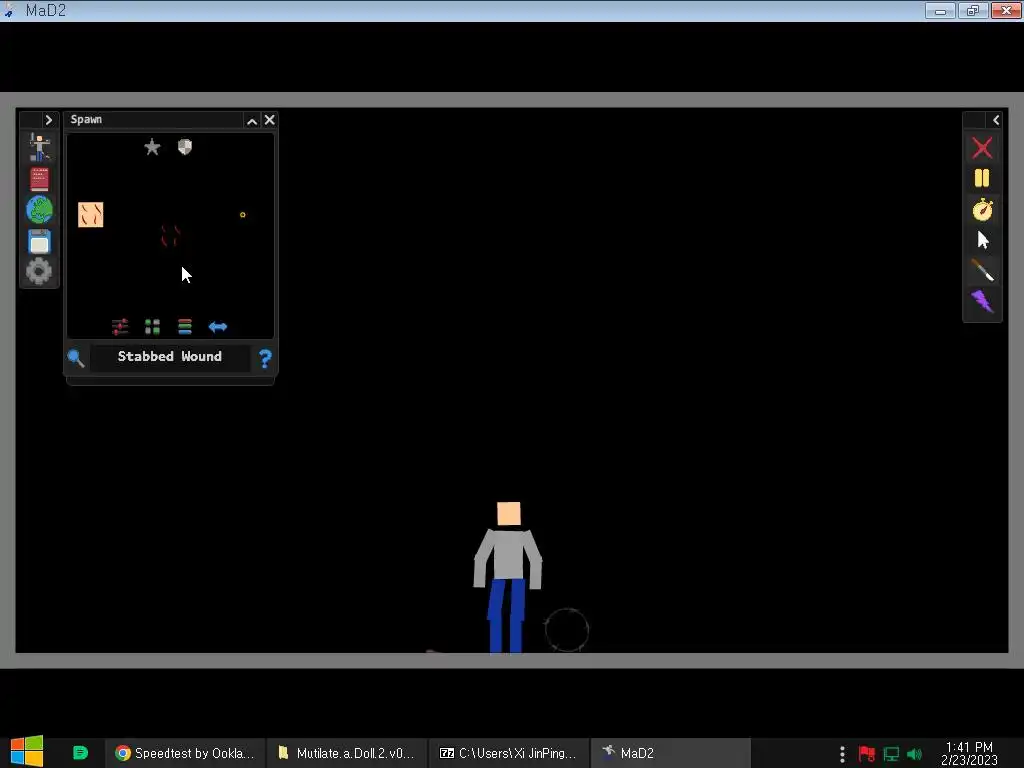
Task: Show hidden tray icons via three dots
Action: click(842, 754)
